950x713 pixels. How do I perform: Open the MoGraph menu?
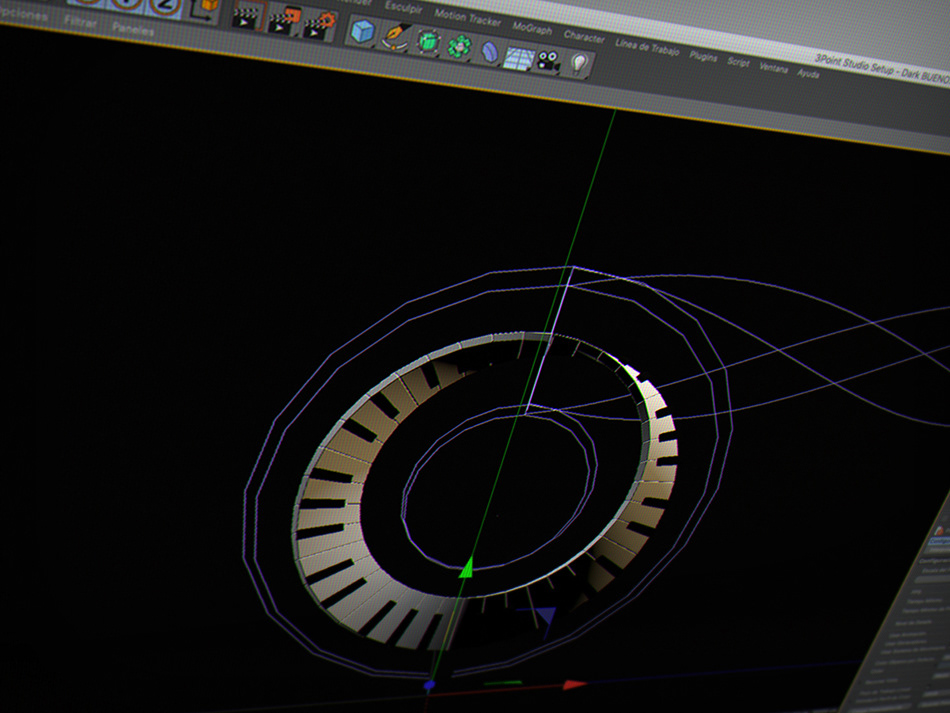click(x=532, y=28)
